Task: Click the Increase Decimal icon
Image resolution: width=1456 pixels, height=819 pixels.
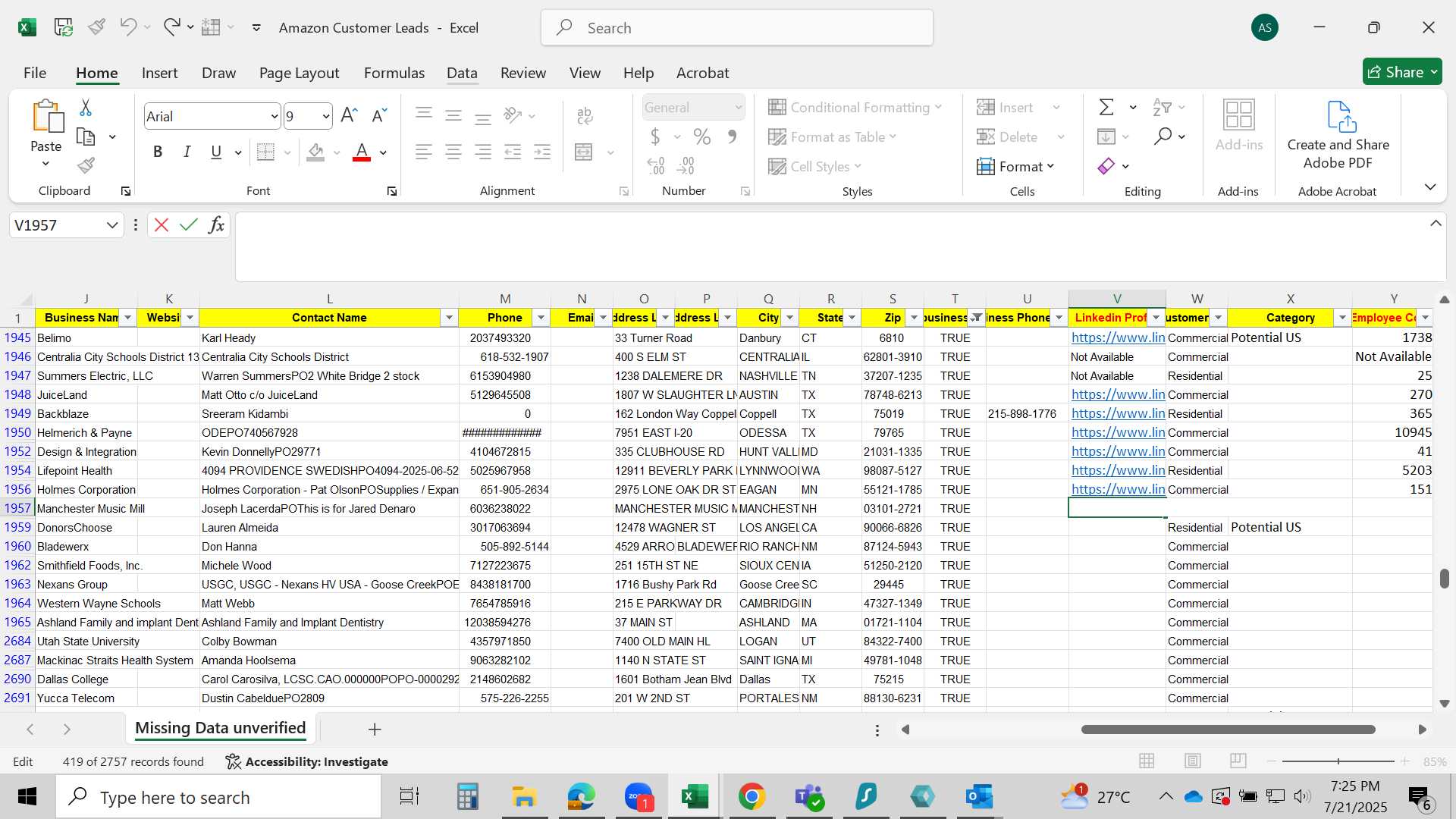Action: coord(656,165)
